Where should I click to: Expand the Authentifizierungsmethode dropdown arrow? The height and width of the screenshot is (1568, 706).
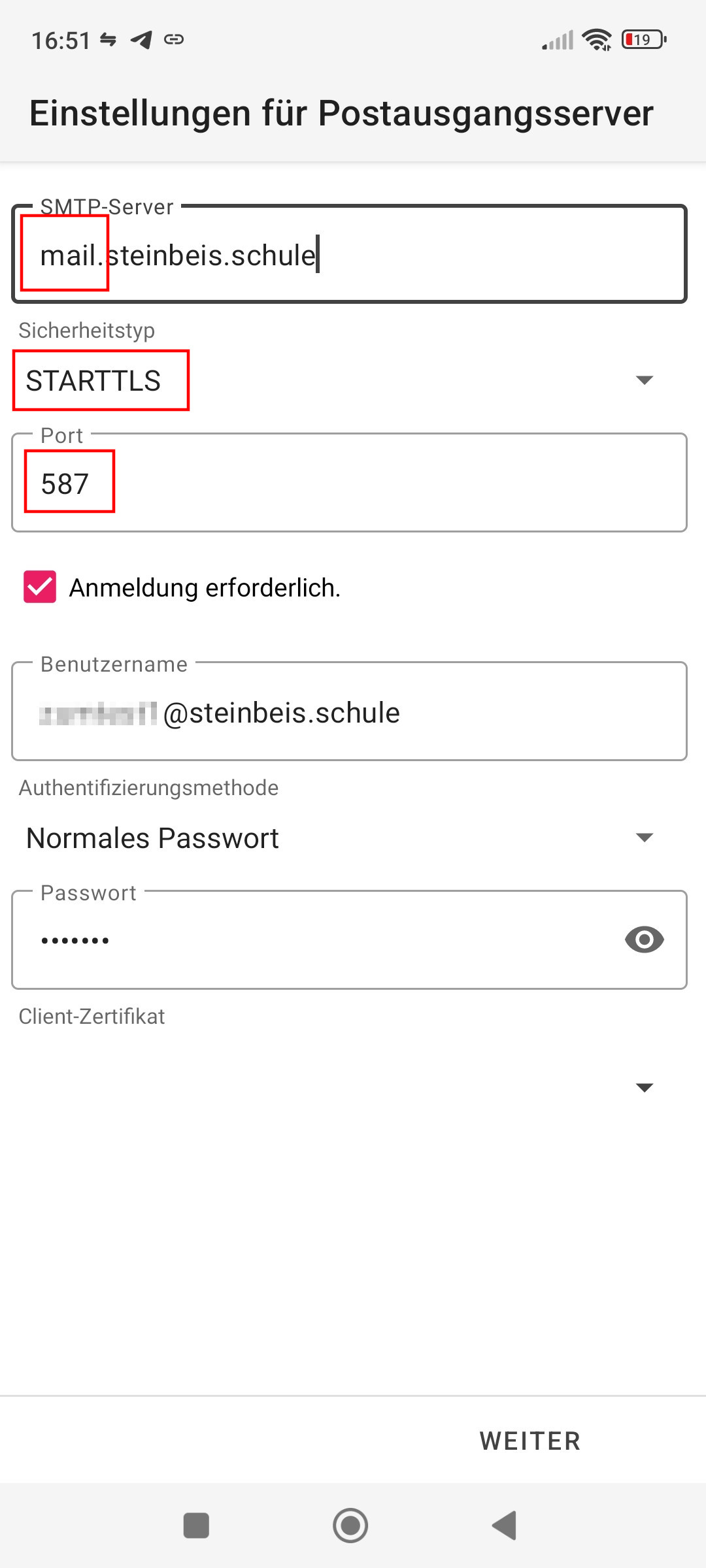tap(644, 838)
